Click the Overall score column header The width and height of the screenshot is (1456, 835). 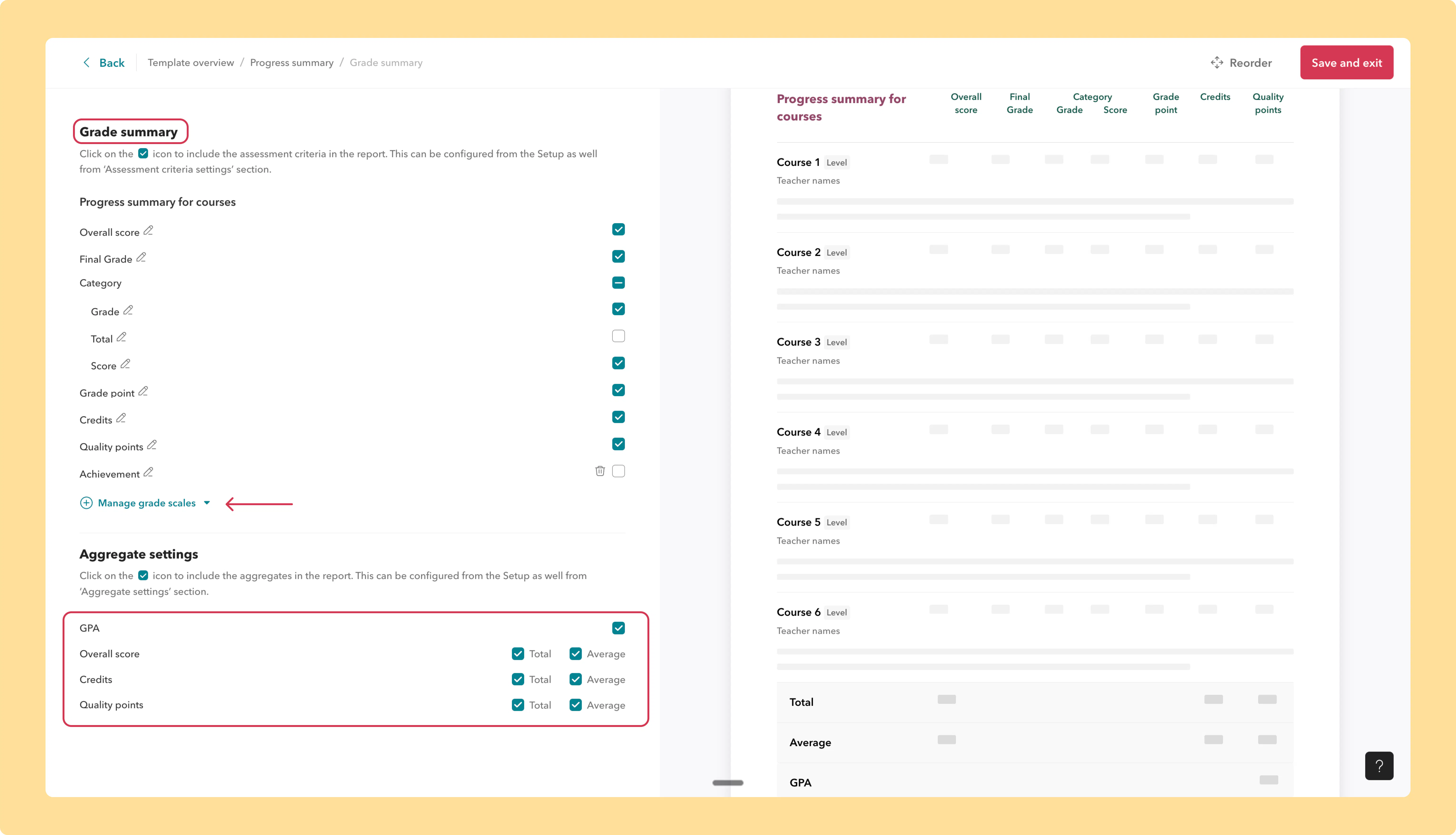[966, 103]
